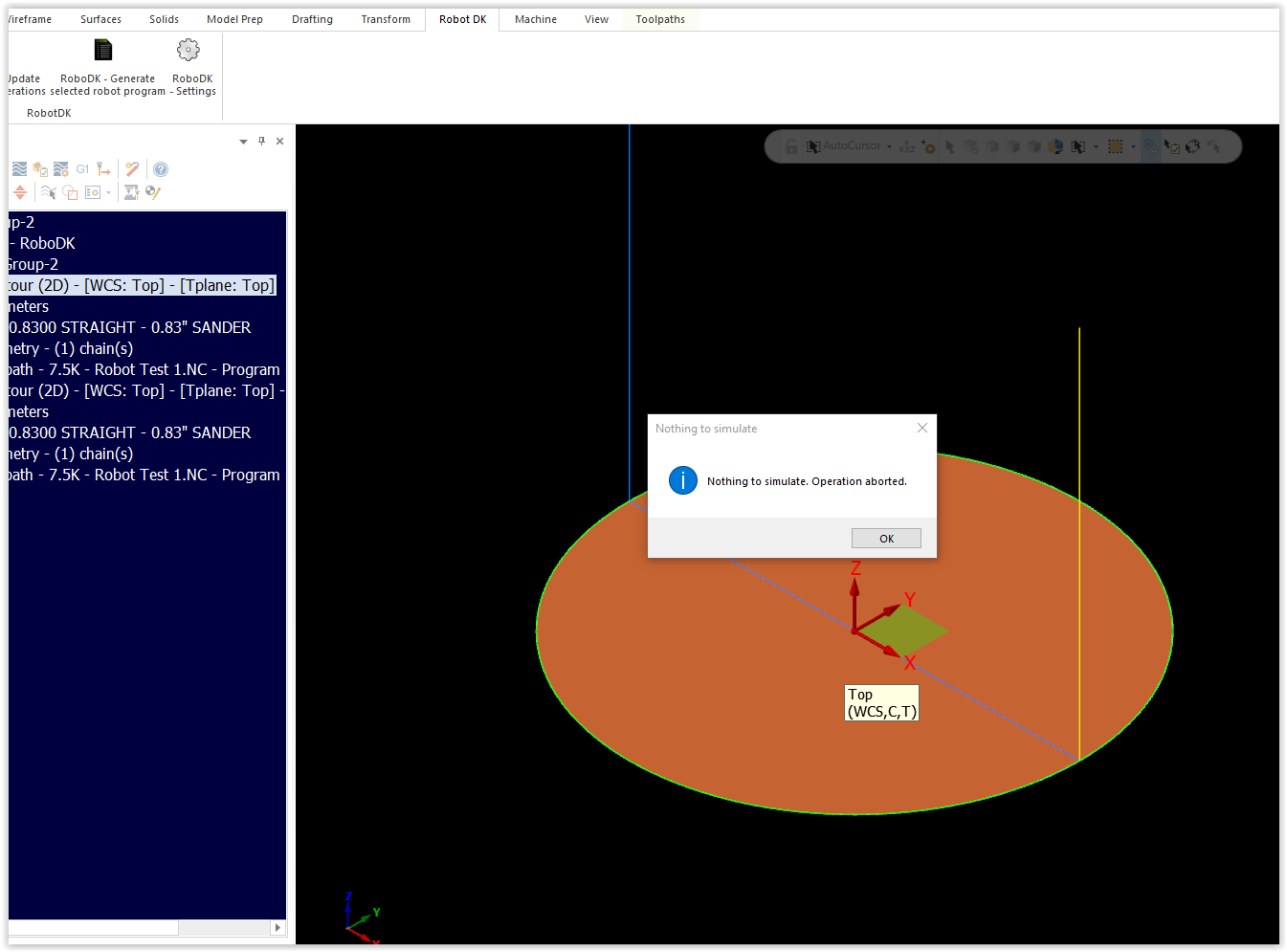
Task: Toggle the padlock in the selection bar
Action: click(x=791, y=146)
